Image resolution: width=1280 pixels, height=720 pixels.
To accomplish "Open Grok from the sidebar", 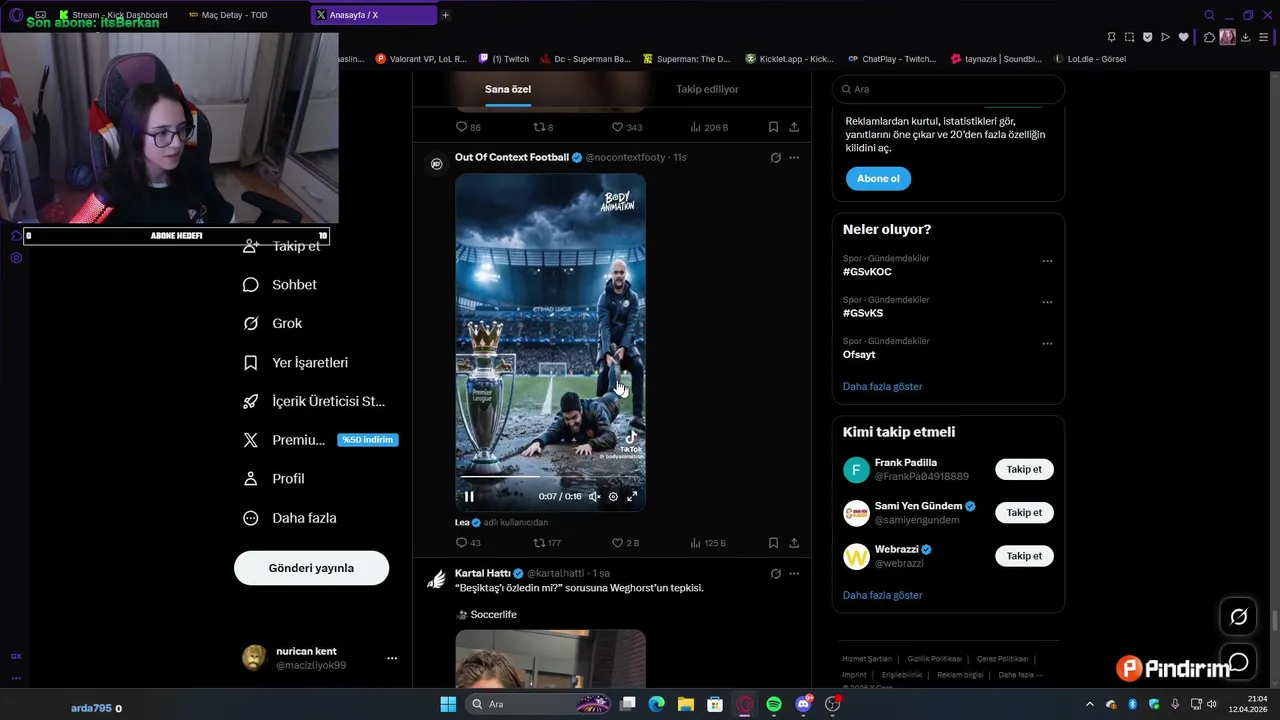I will [x=272, y=324].
